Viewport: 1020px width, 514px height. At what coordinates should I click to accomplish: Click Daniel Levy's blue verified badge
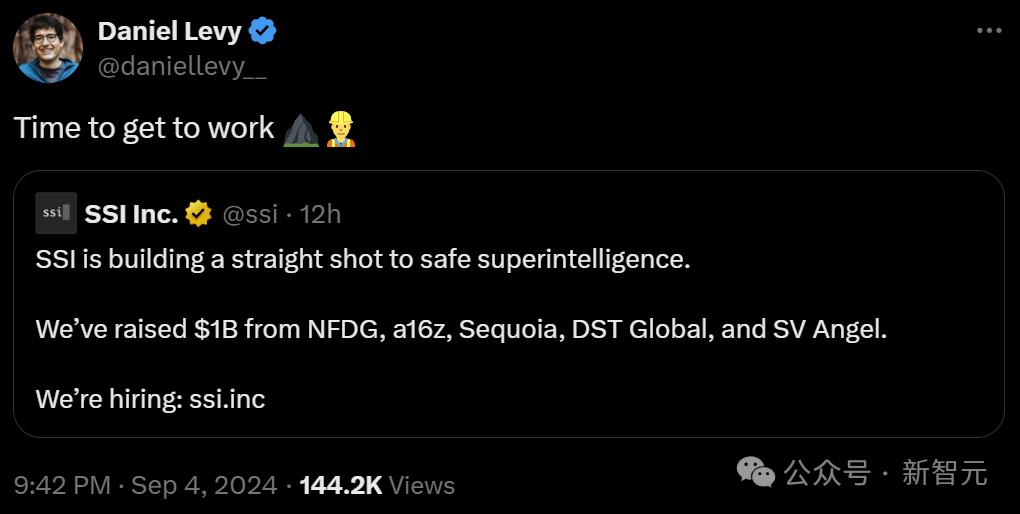[262, 32]
